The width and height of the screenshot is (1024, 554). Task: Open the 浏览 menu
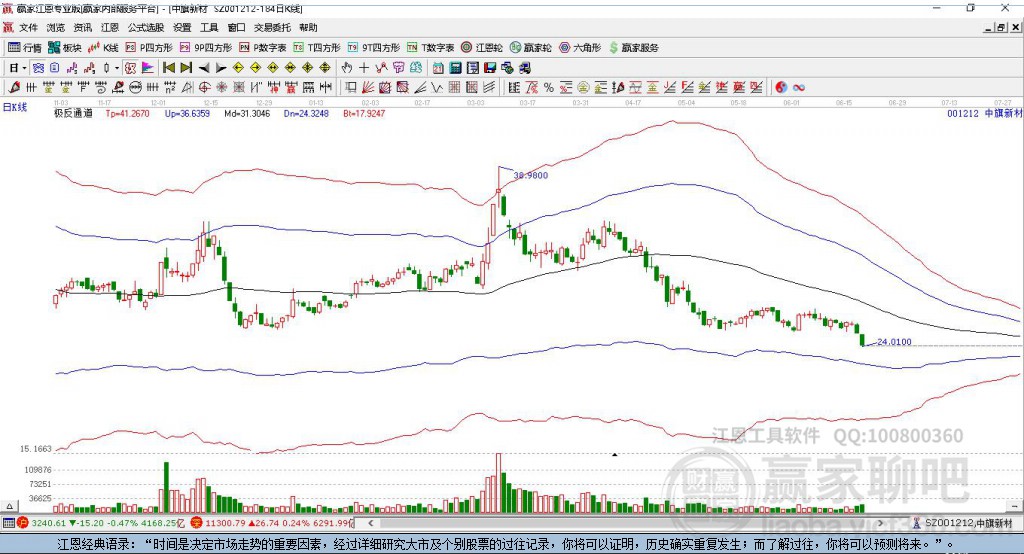click(56, 27)
